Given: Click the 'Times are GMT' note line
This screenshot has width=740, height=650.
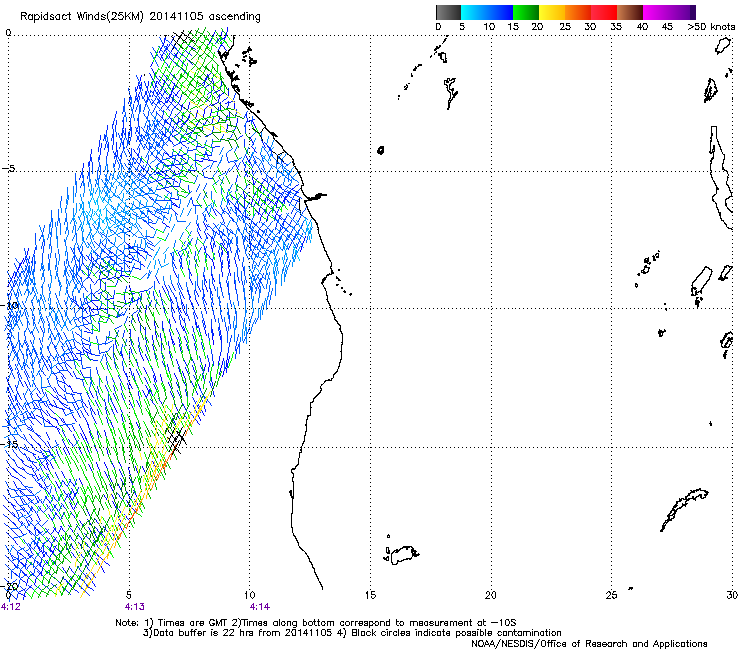Looking at the screenshot, I should tap(316, 623).
